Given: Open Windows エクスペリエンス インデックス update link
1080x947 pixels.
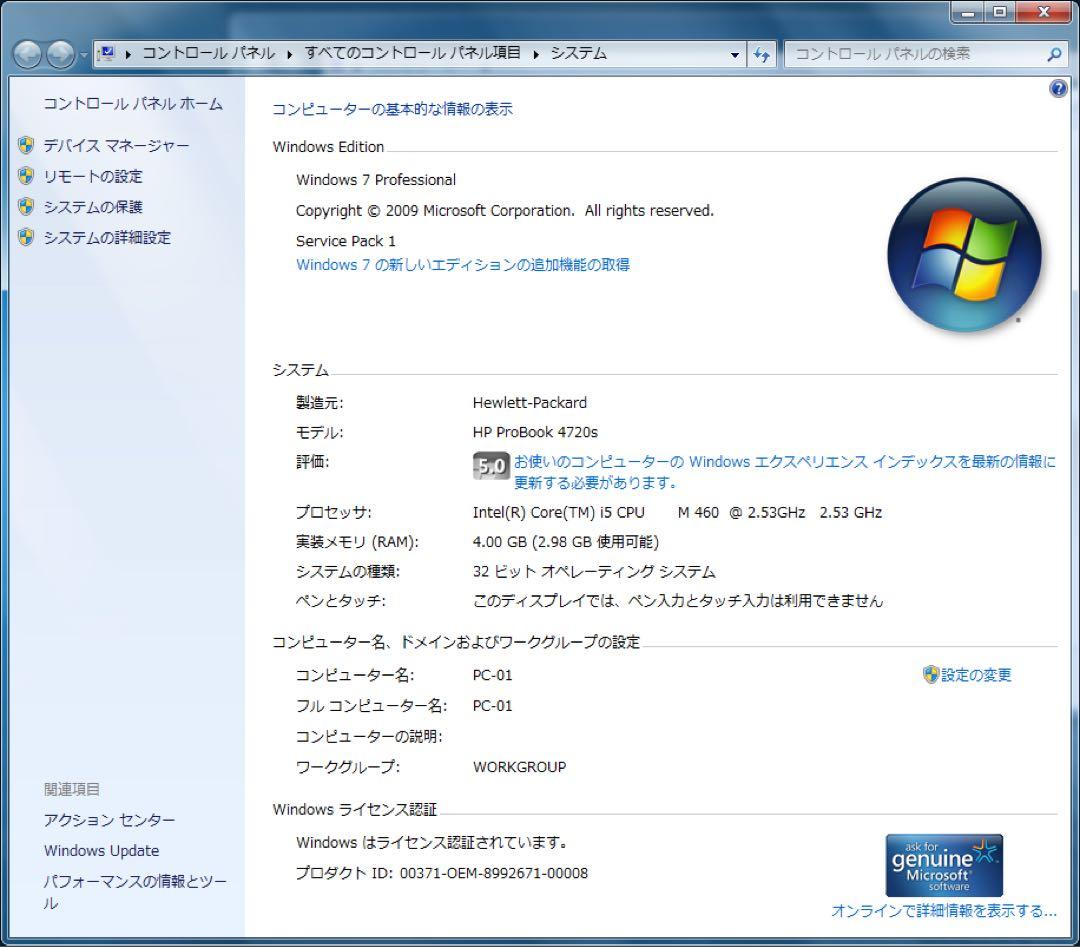Looking at the screenshot, I should (x=785, y=472).
